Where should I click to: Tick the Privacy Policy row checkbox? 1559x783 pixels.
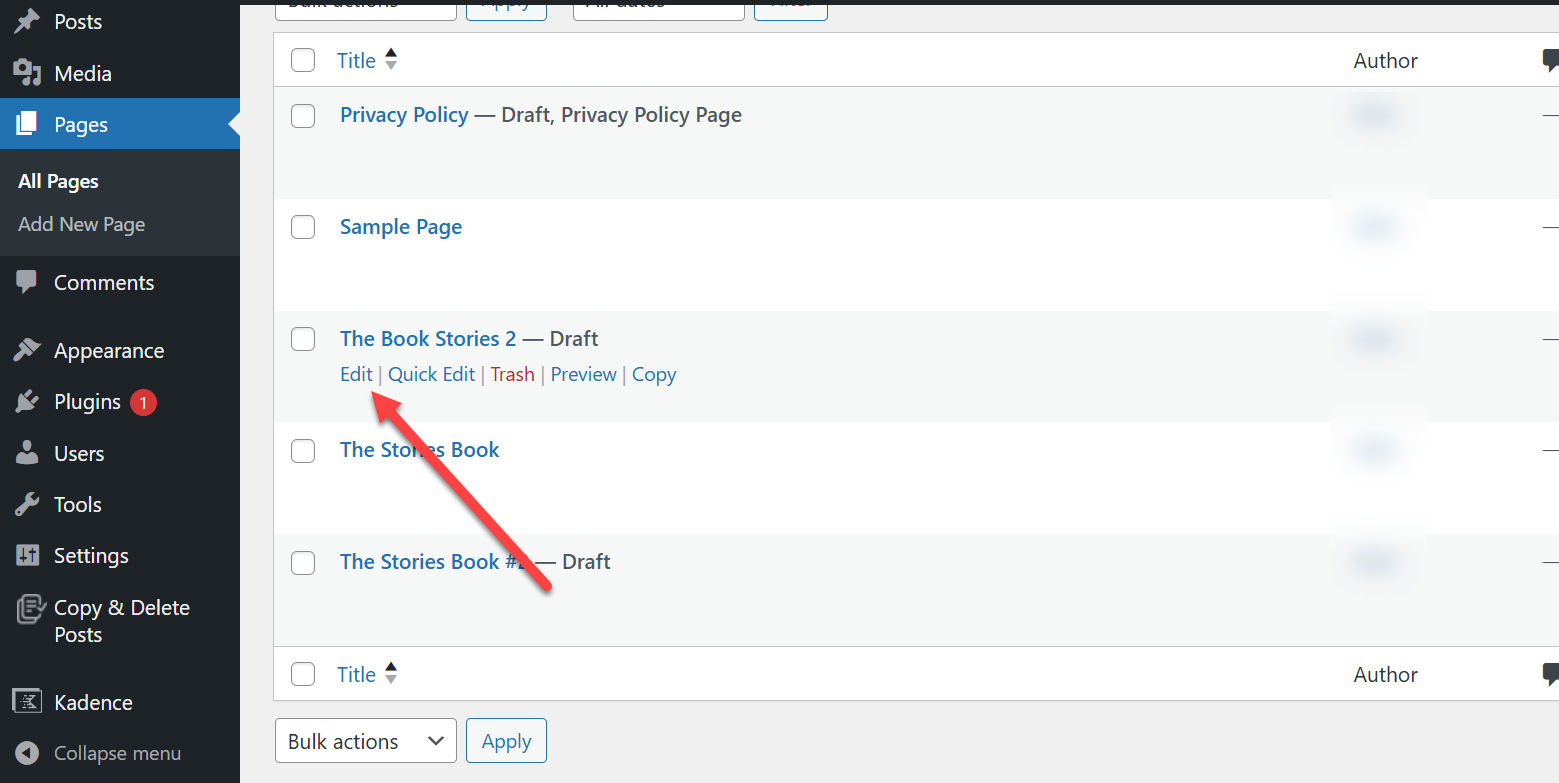point(303,115)
